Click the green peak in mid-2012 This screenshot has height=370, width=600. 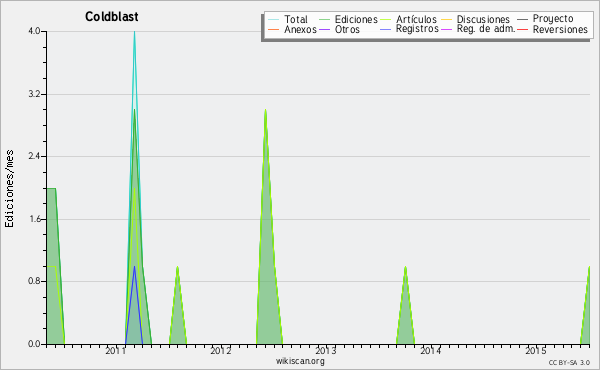(x=266, y=111)
